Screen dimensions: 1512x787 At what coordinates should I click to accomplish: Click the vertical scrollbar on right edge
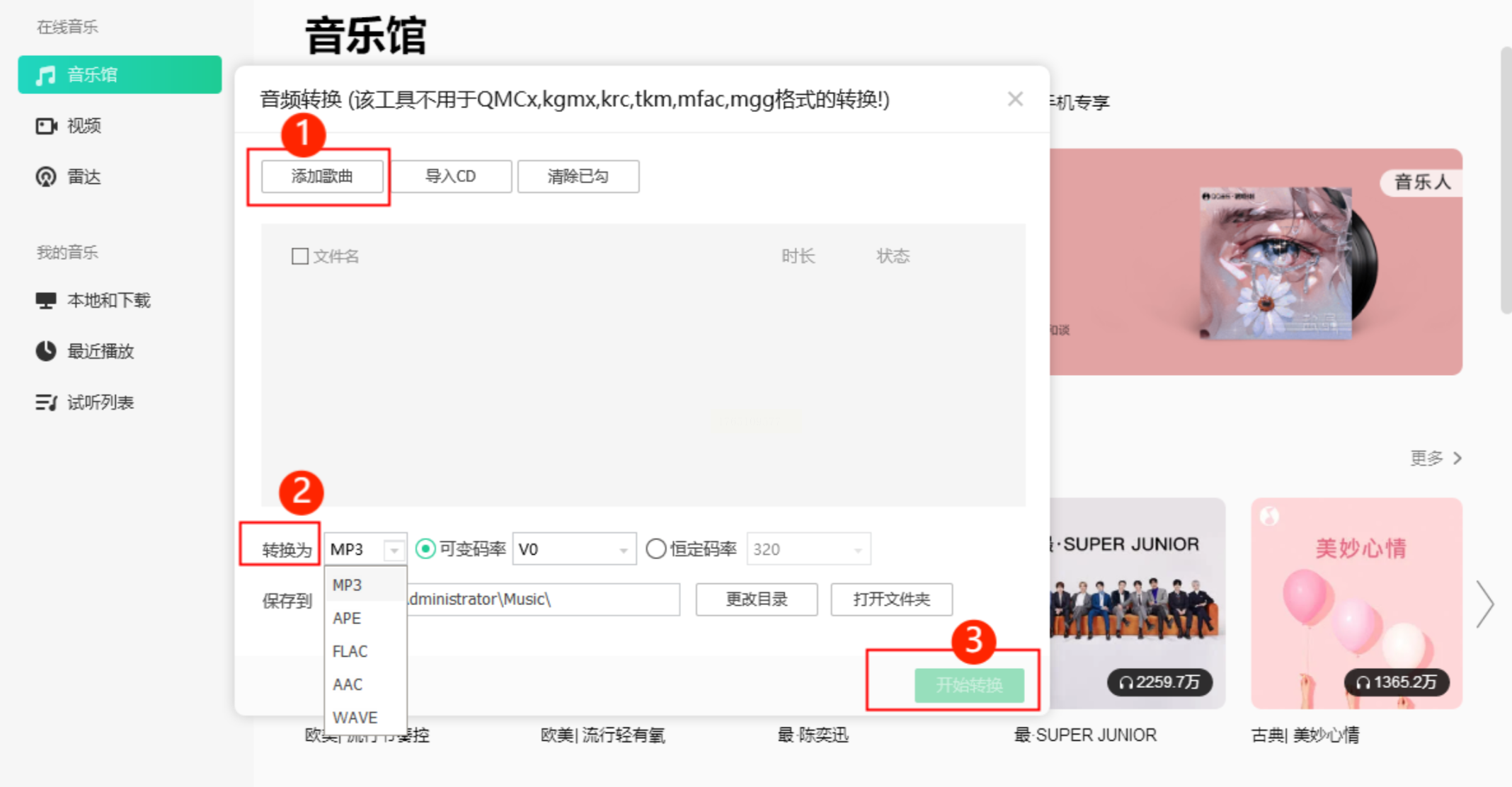point(1506,180)
